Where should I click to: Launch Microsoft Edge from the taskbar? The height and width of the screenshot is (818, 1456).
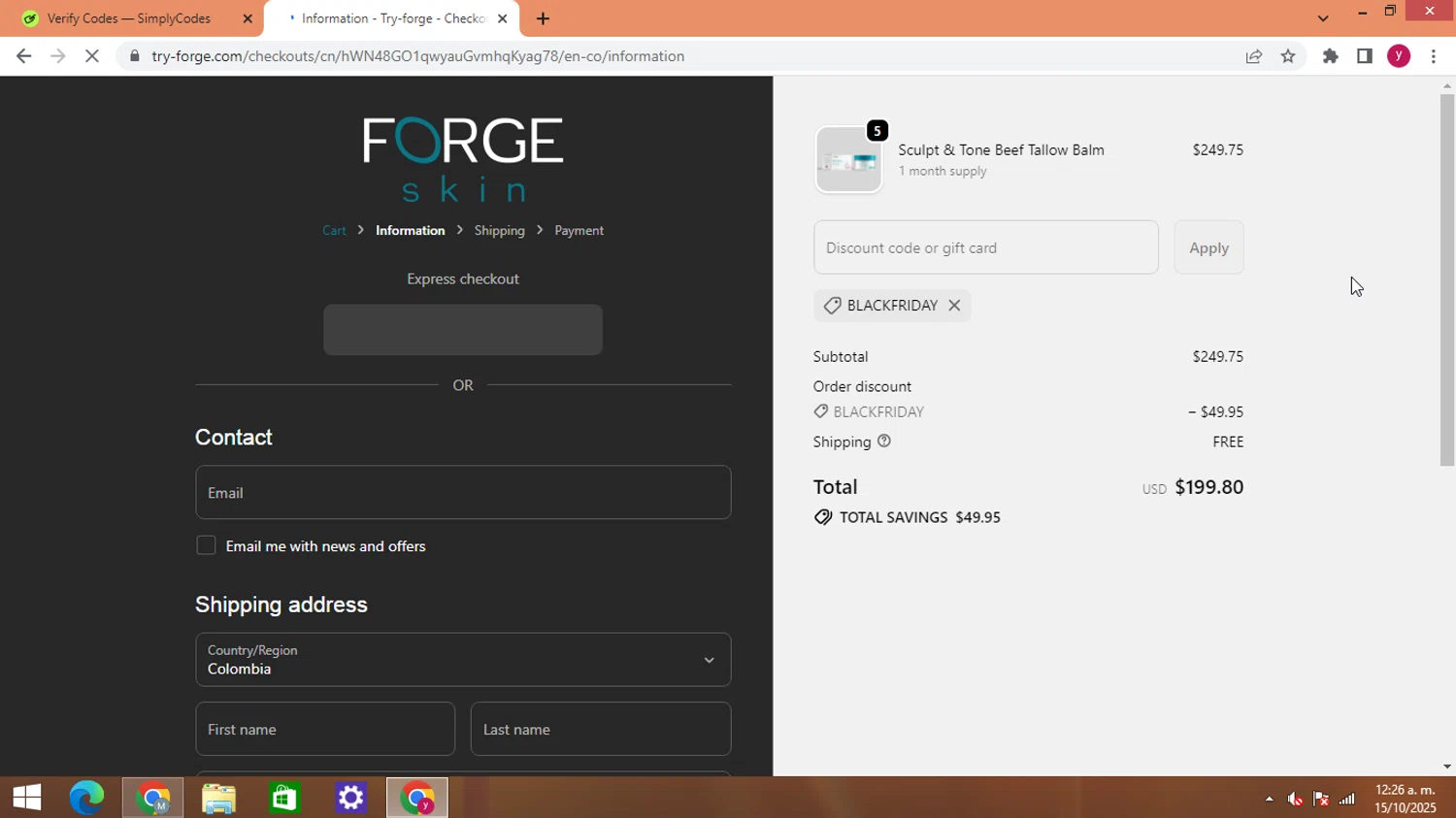(86, 798)
